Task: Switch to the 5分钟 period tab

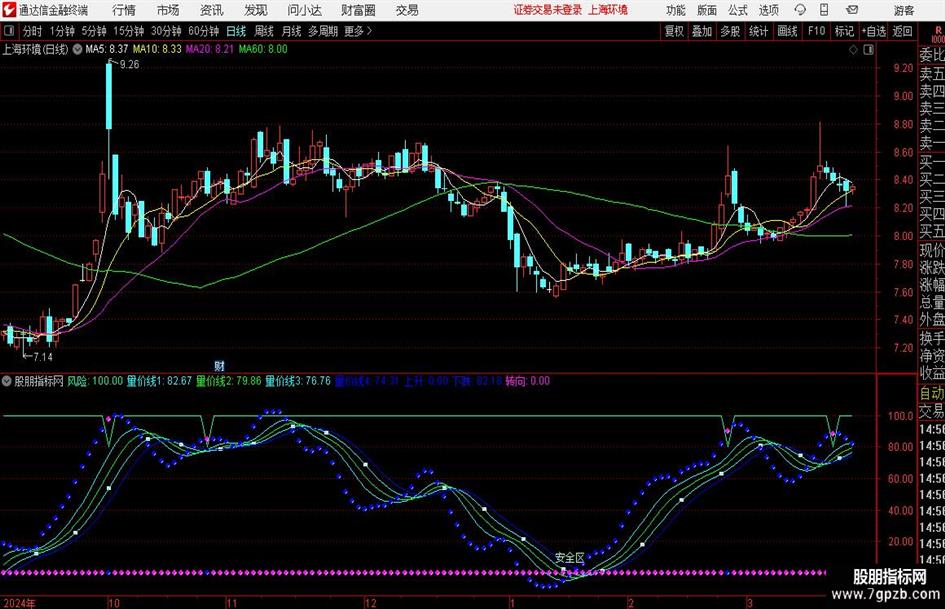Action: coord(94,31)
